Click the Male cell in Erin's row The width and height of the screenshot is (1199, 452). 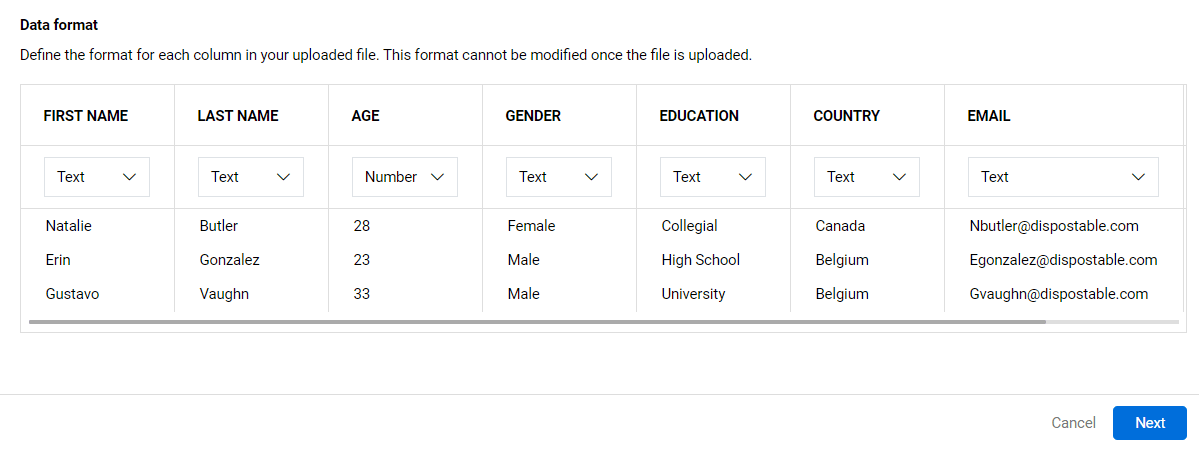524,260
